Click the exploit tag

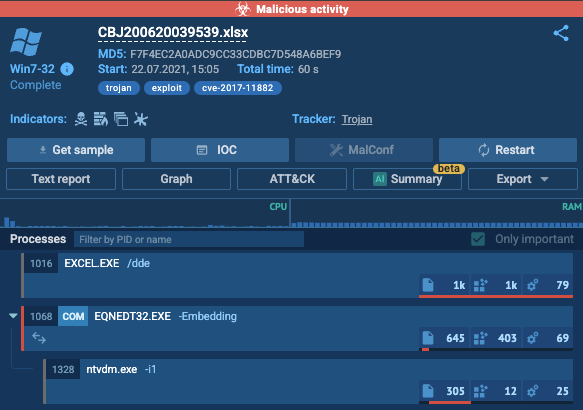pos(167,88)
